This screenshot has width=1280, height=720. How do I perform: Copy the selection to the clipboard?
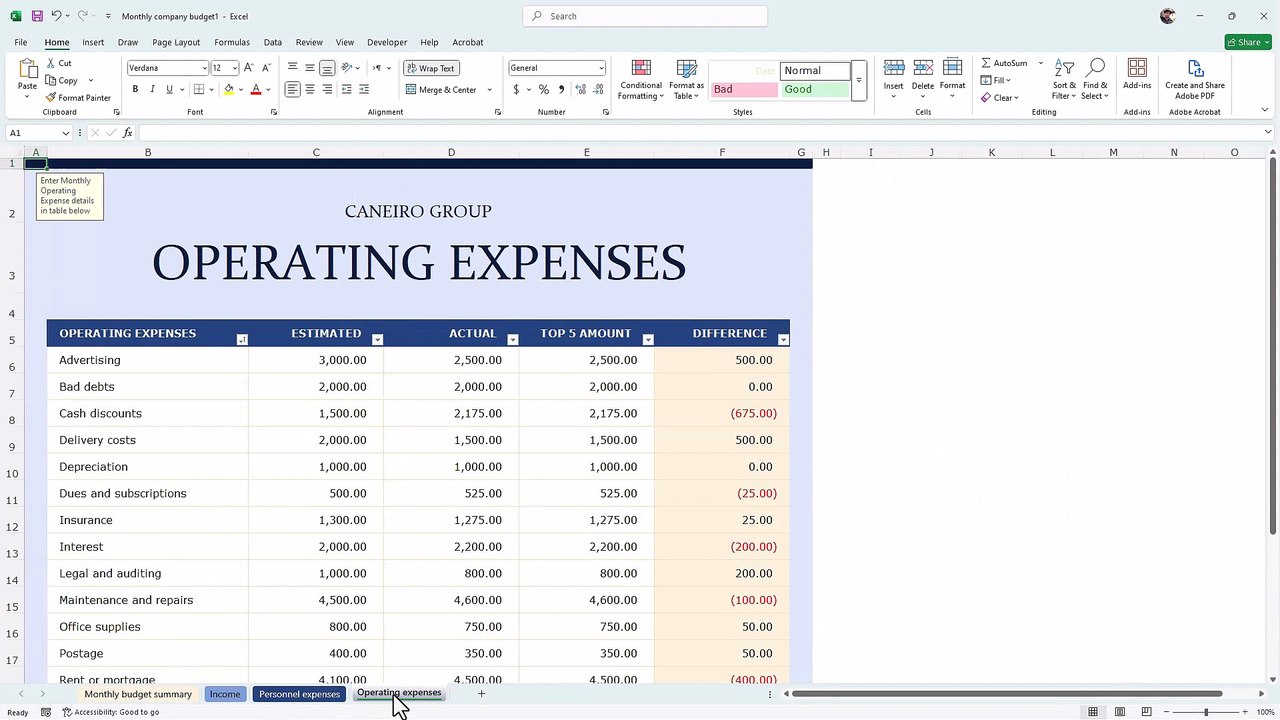pos(62,80)
